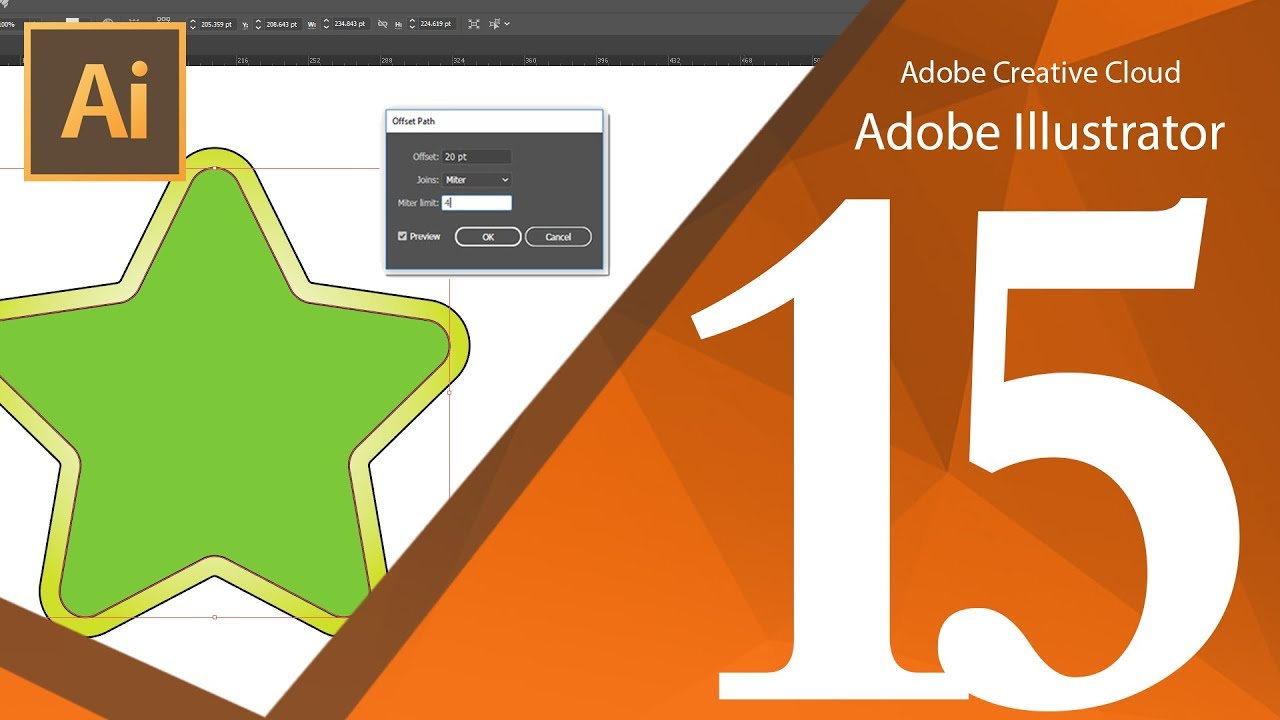This screenshot has height=720, width=1280.
Task: Click into the Miter limit field
Action: click(x=477, y=203)
